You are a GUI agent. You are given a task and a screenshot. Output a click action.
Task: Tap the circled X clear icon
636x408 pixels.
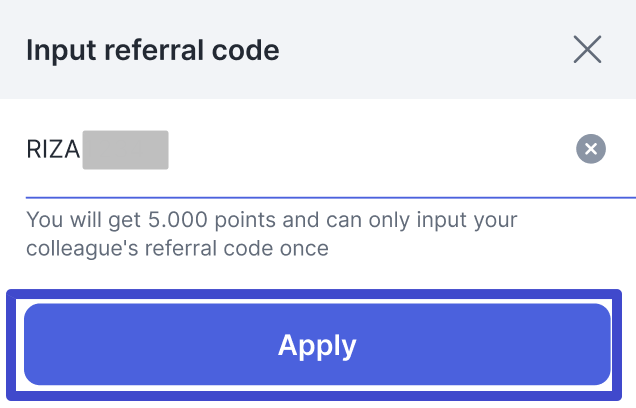pyautogui.click(x=591, y=150)
